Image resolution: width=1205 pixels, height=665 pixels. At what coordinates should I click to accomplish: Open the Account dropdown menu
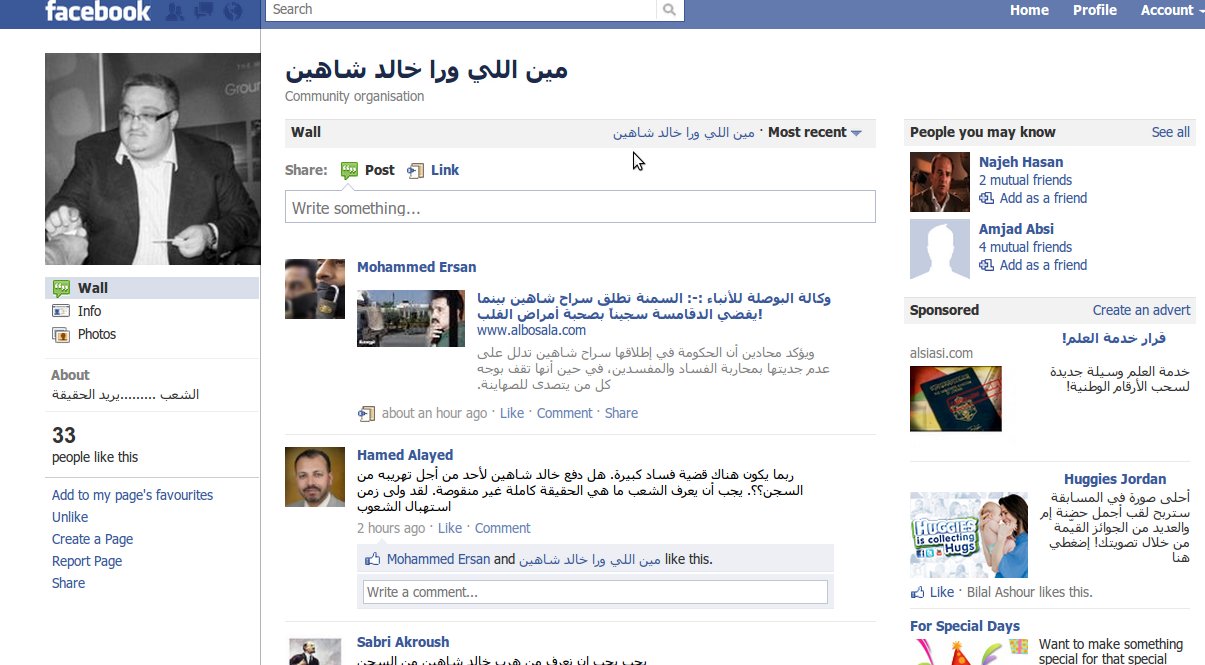pyautogui.click(x=1171, y=10)
